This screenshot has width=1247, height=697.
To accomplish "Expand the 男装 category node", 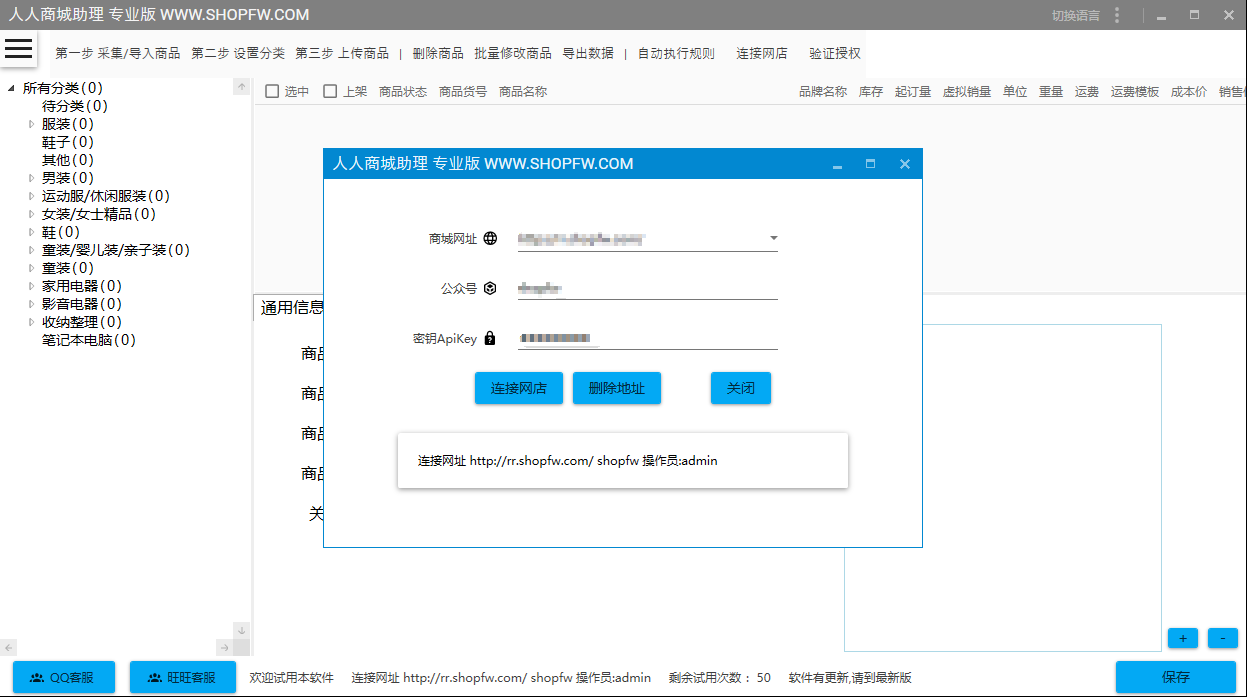I will [32, 179].
